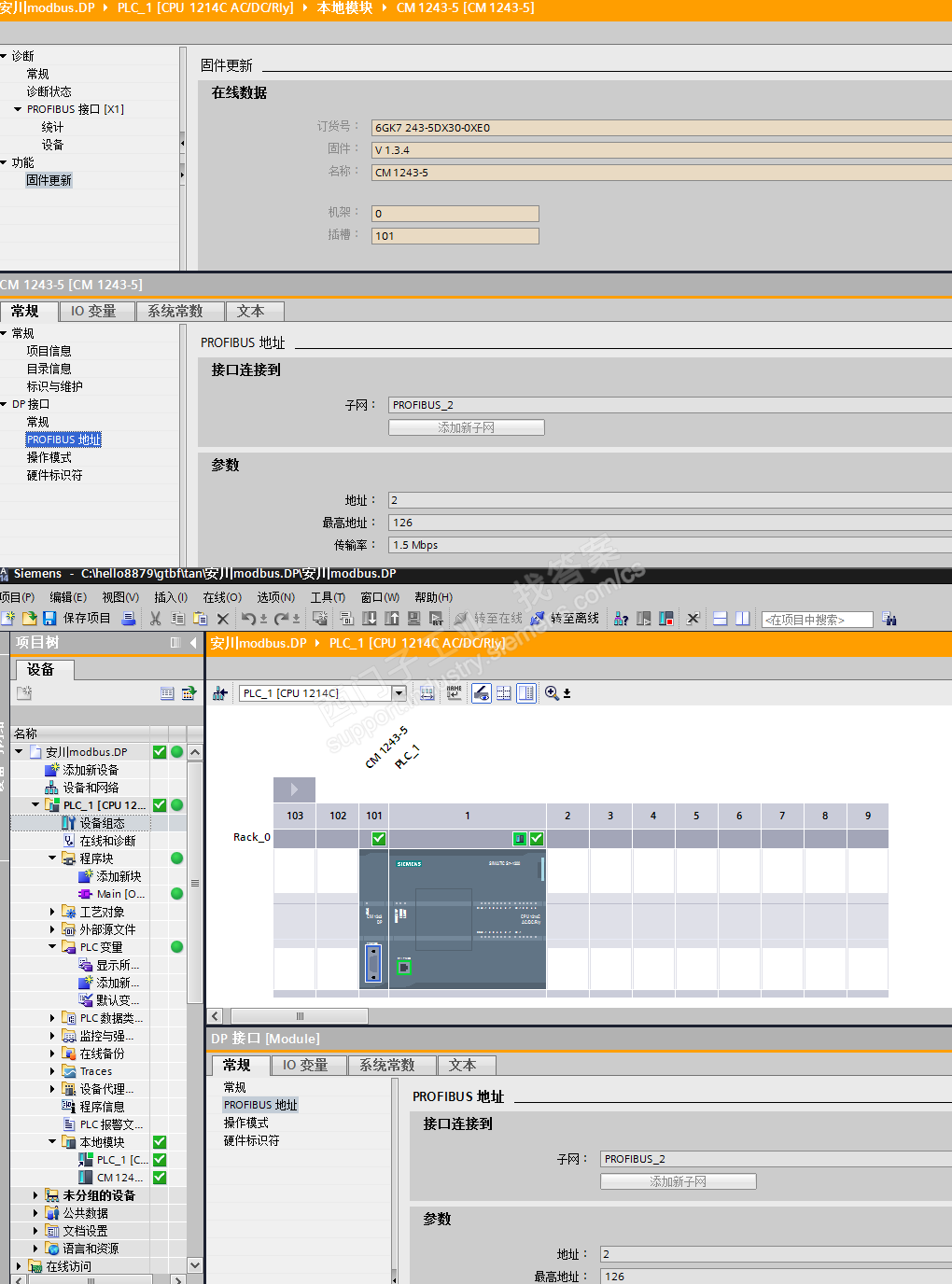This screenshot has width=952, height=1284.
Task: Click the device view horizontal scrollbar
Action: point(300,1016)
